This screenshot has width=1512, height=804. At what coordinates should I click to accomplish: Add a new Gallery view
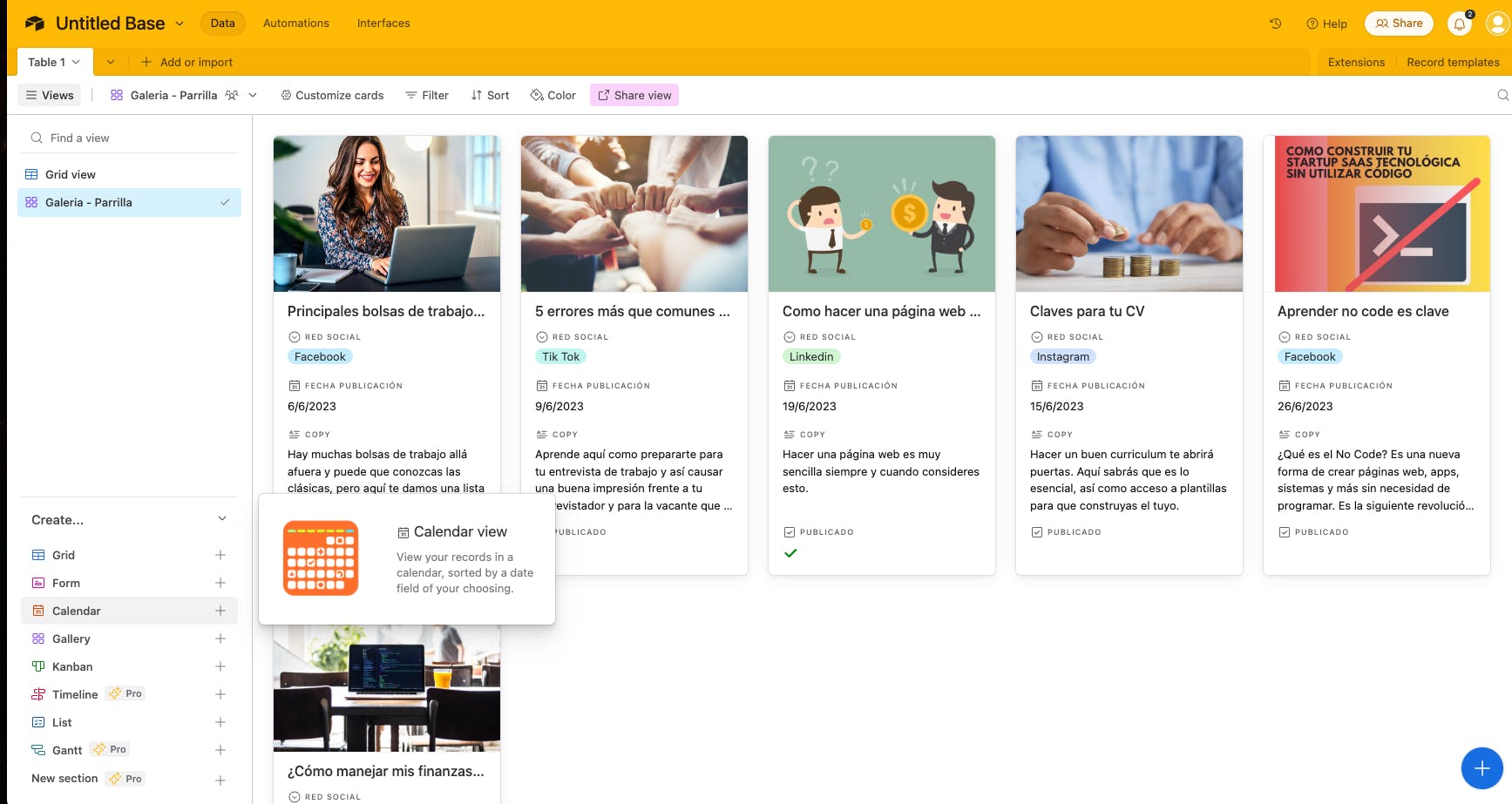coord(220,638)
